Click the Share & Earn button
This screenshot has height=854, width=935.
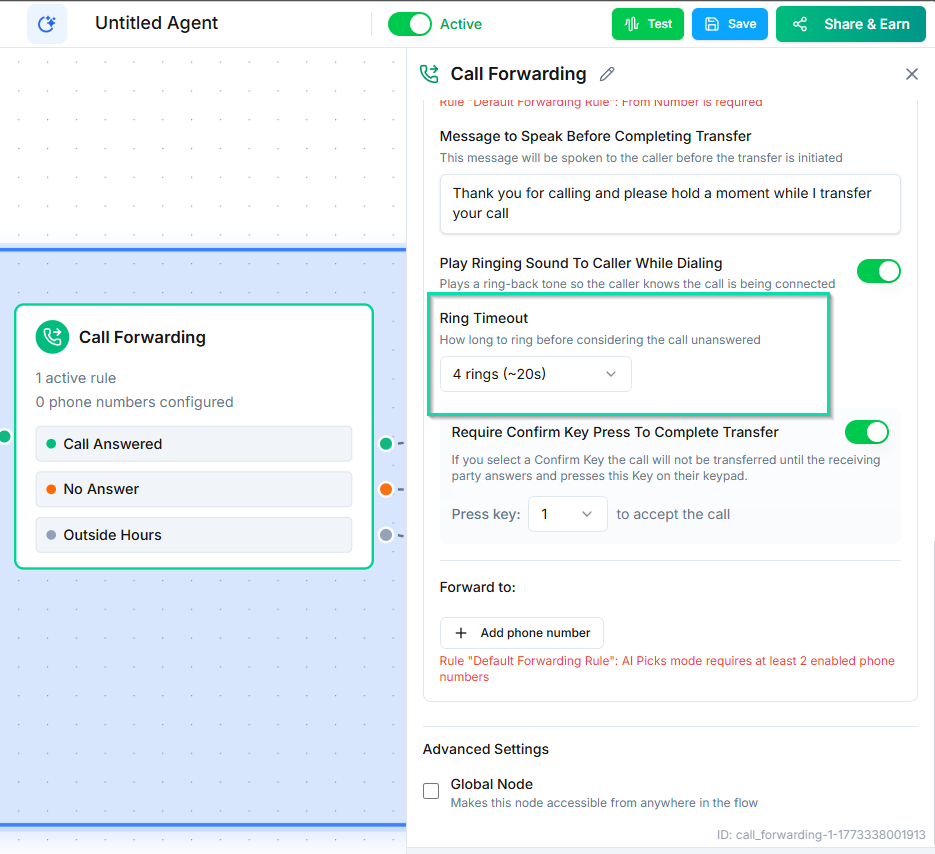(850, 24)
